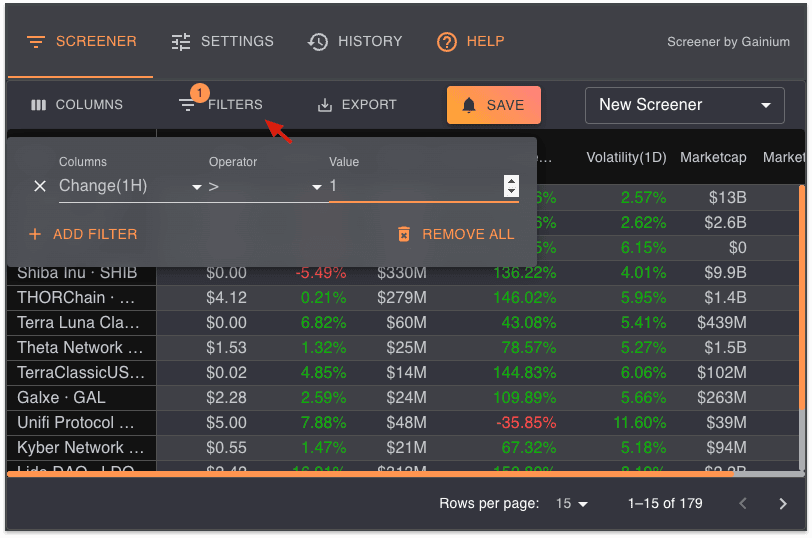Click the Export download icon
The height and width of the screenshot is (538, 812).
324,105
